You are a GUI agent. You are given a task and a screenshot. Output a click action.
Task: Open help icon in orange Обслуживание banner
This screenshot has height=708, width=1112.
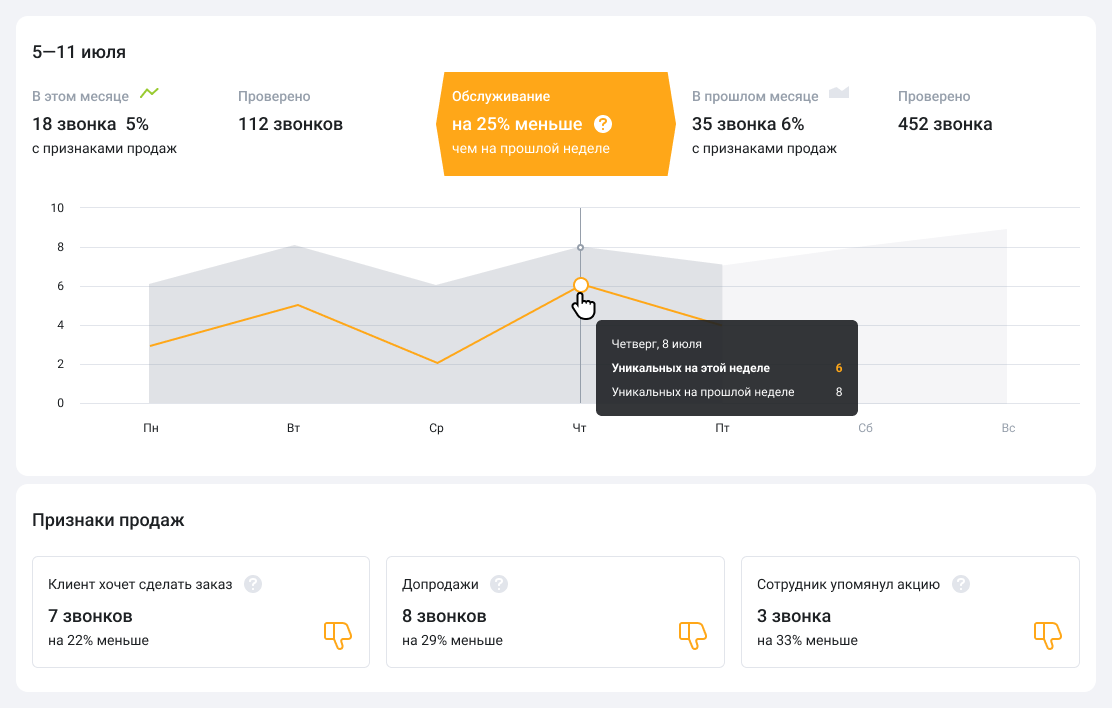pyautogui.click(x=602, y=124)
